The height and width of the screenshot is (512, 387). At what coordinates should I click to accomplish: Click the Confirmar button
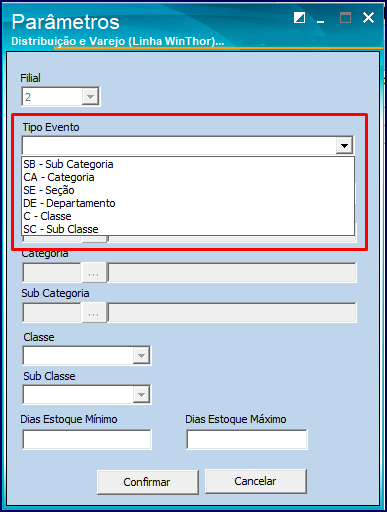tap(147, 482)
